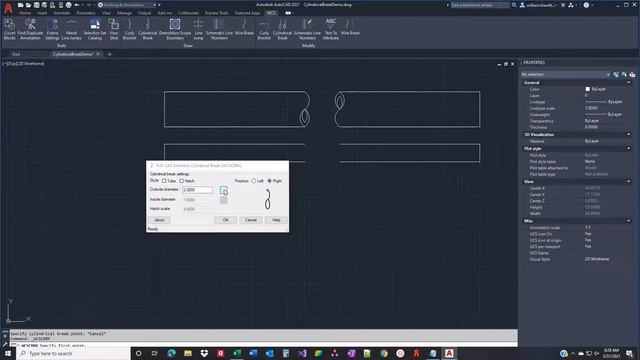Click the Count Blocks tool
Viewport: 640px width, 360px height.
tap(9, 29)
